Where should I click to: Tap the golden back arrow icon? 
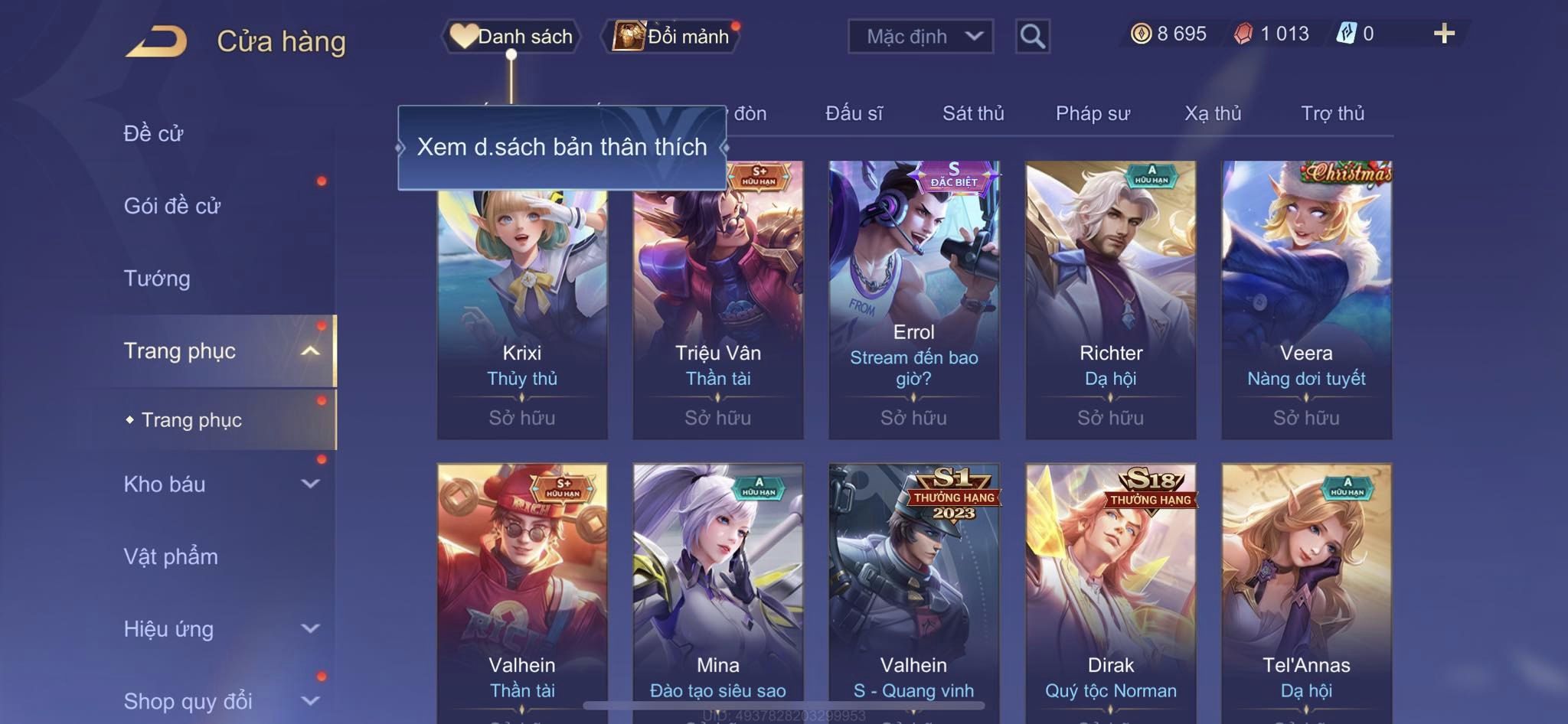pos(157,41)
